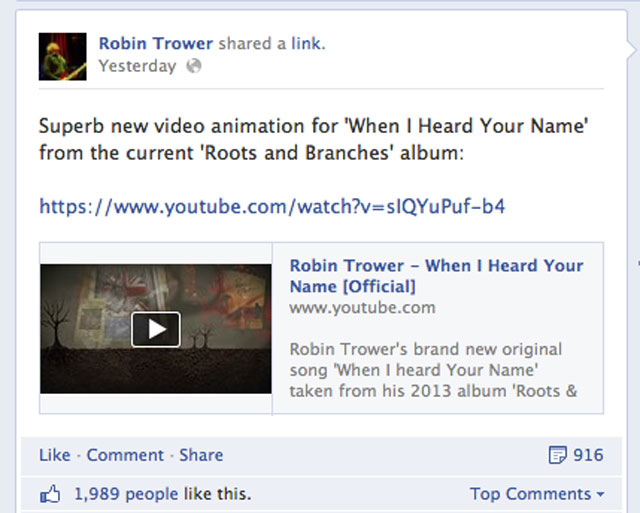
Task: Play the embedded video
Action: [156, 329]
